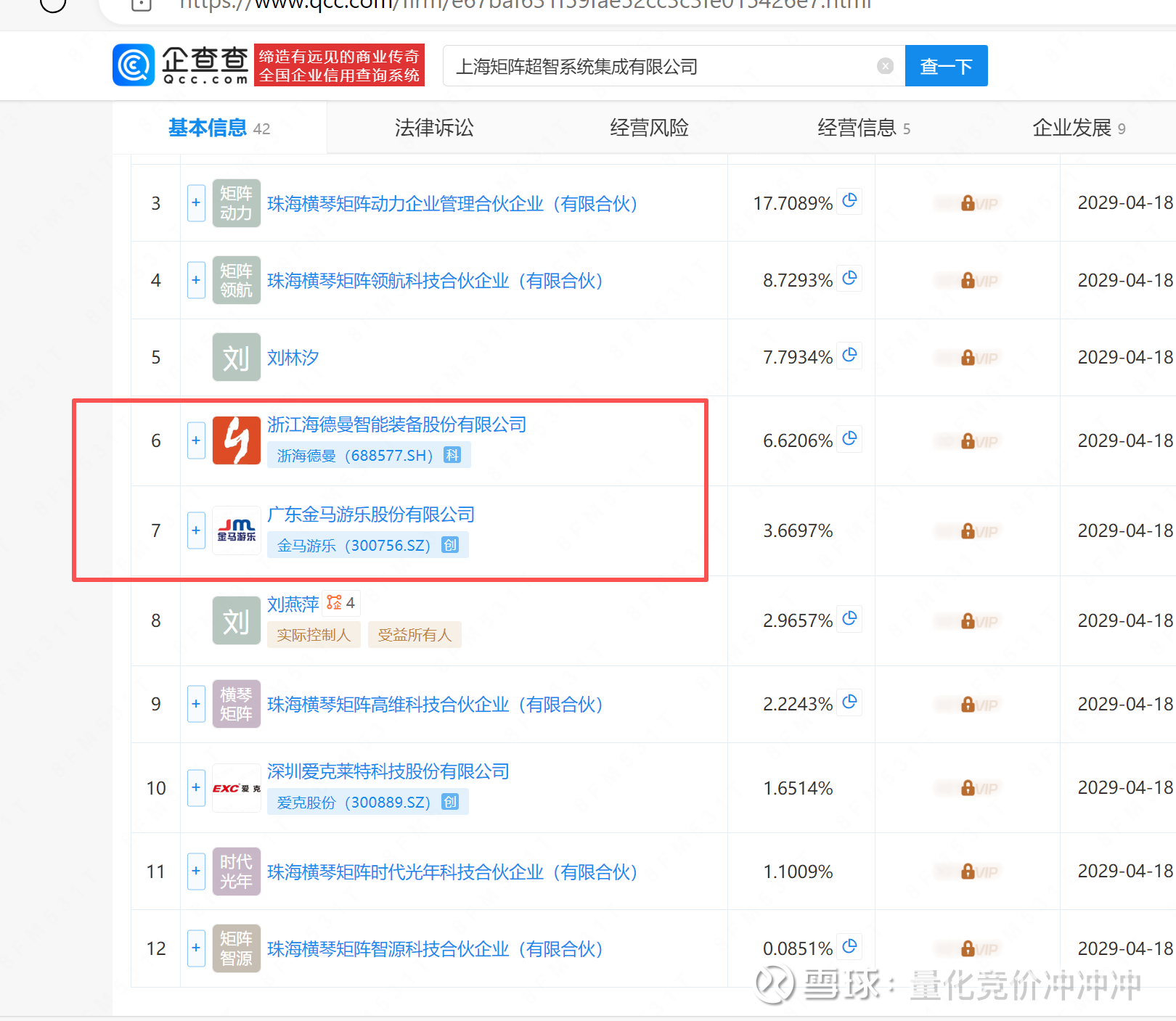The width and height of the screenshot is (1176, 1021).
Task: Open the stake chart icon beside 7.7934%
Action: click(850, 355)
